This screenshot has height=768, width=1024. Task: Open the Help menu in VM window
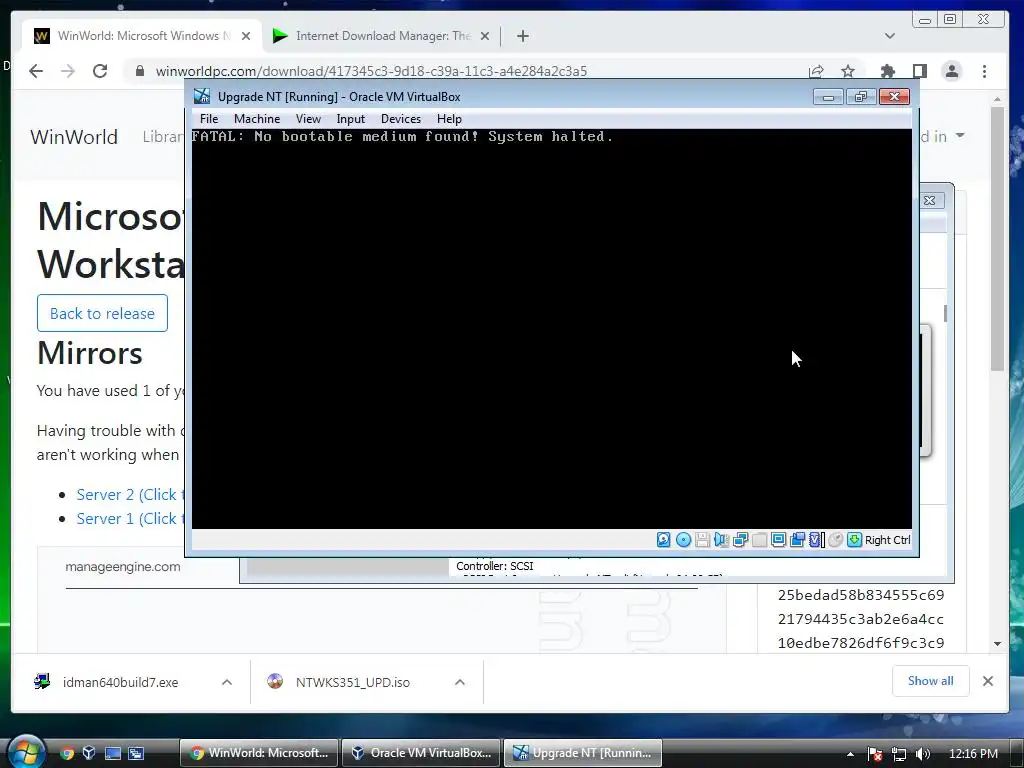pyautogui.click(x=449, y=119)
